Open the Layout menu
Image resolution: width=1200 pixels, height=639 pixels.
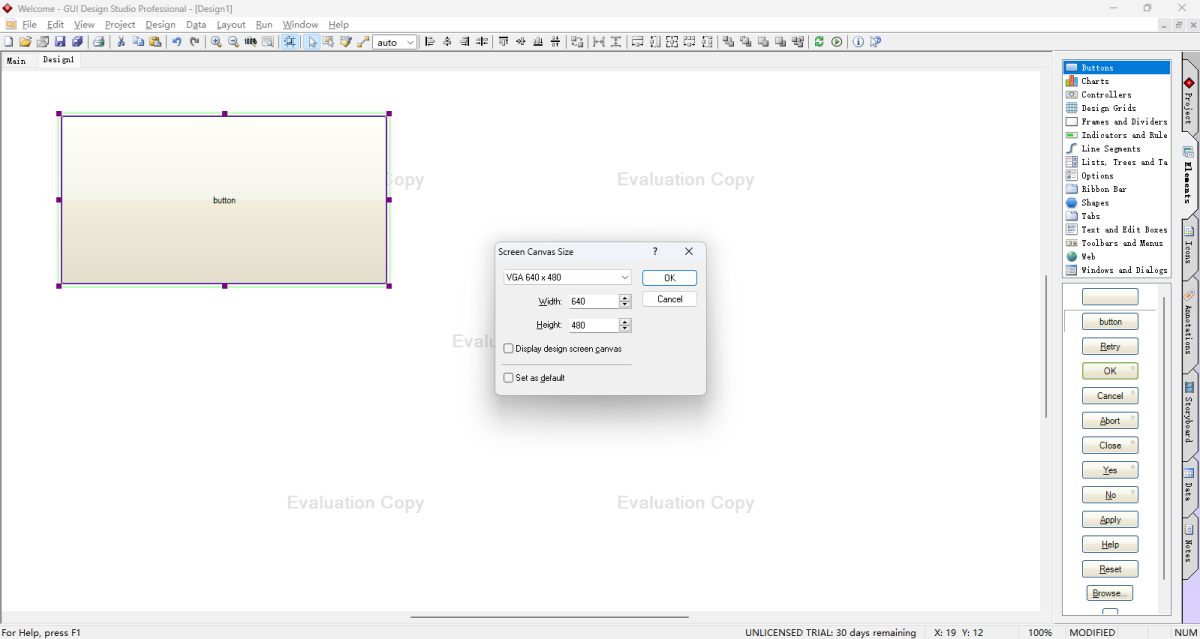(x=231, y=24)
